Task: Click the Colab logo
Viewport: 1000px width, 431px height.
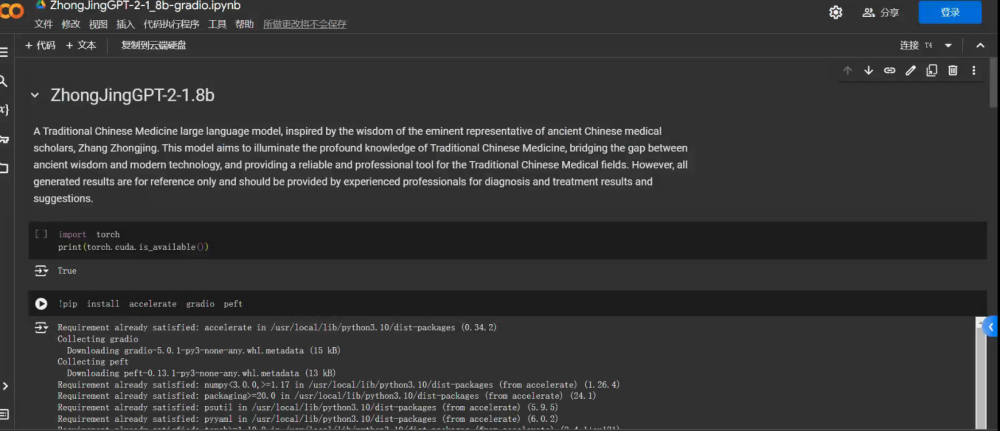Action: pyautogui.click(x=11, y=10)
